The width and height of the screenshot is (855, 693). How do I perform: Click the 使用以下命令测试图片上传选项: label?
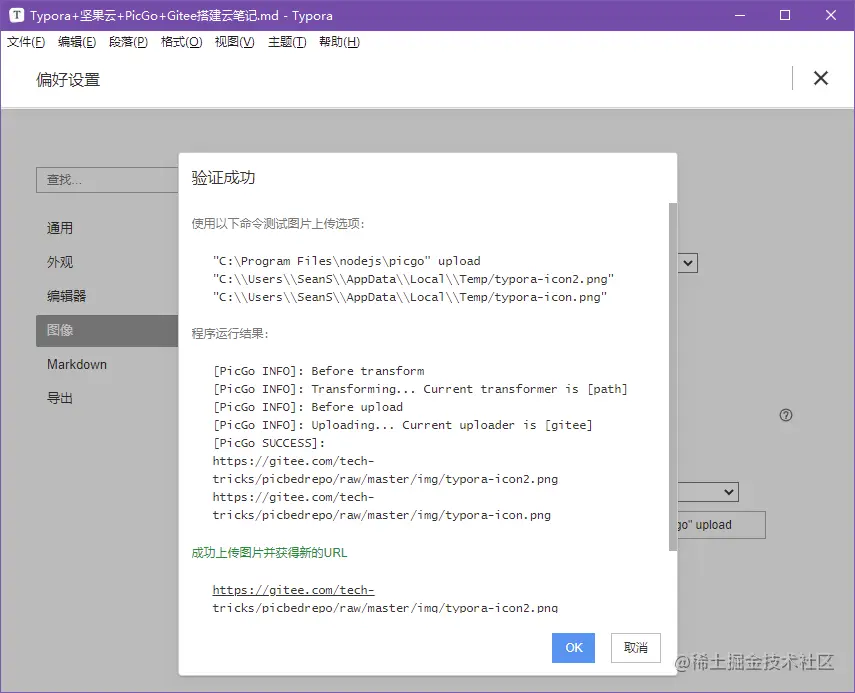pos(278,224)
